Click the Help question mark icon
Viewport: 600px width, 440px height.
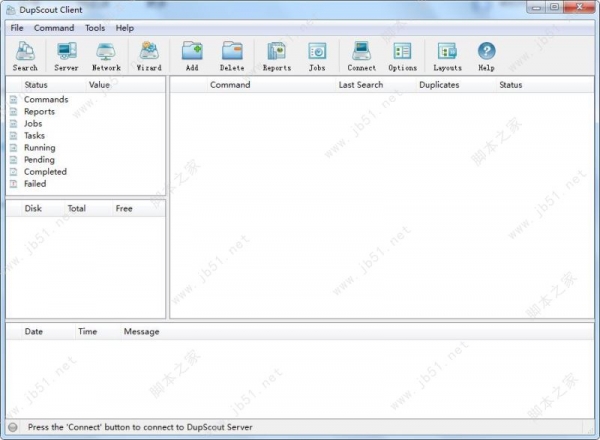pyautogui.click(x=486, y=51)
